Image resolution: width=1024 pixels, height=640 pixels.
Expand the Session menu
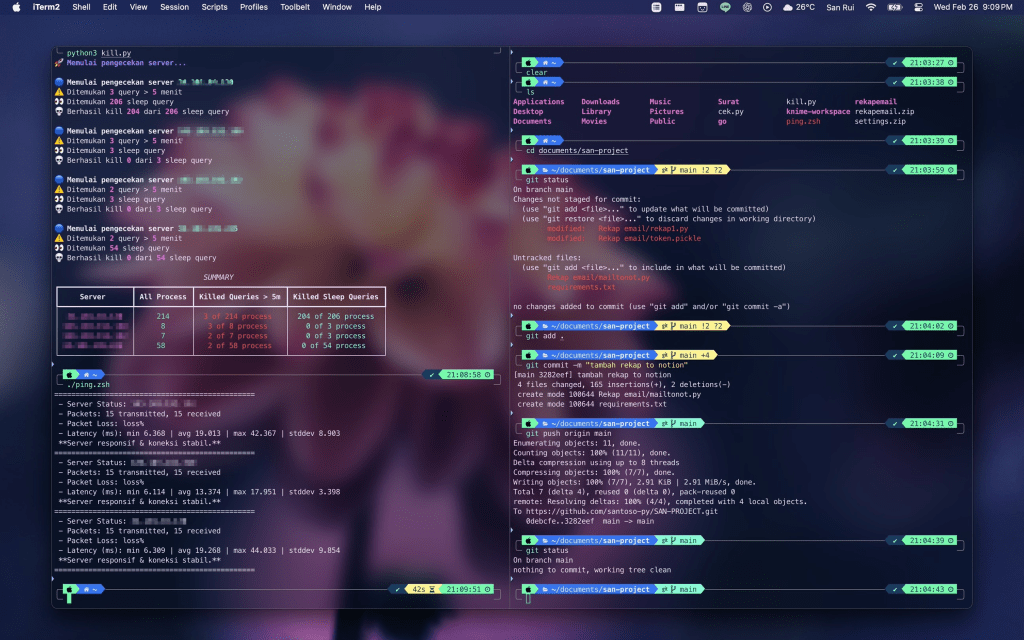(x=174, y=7)
